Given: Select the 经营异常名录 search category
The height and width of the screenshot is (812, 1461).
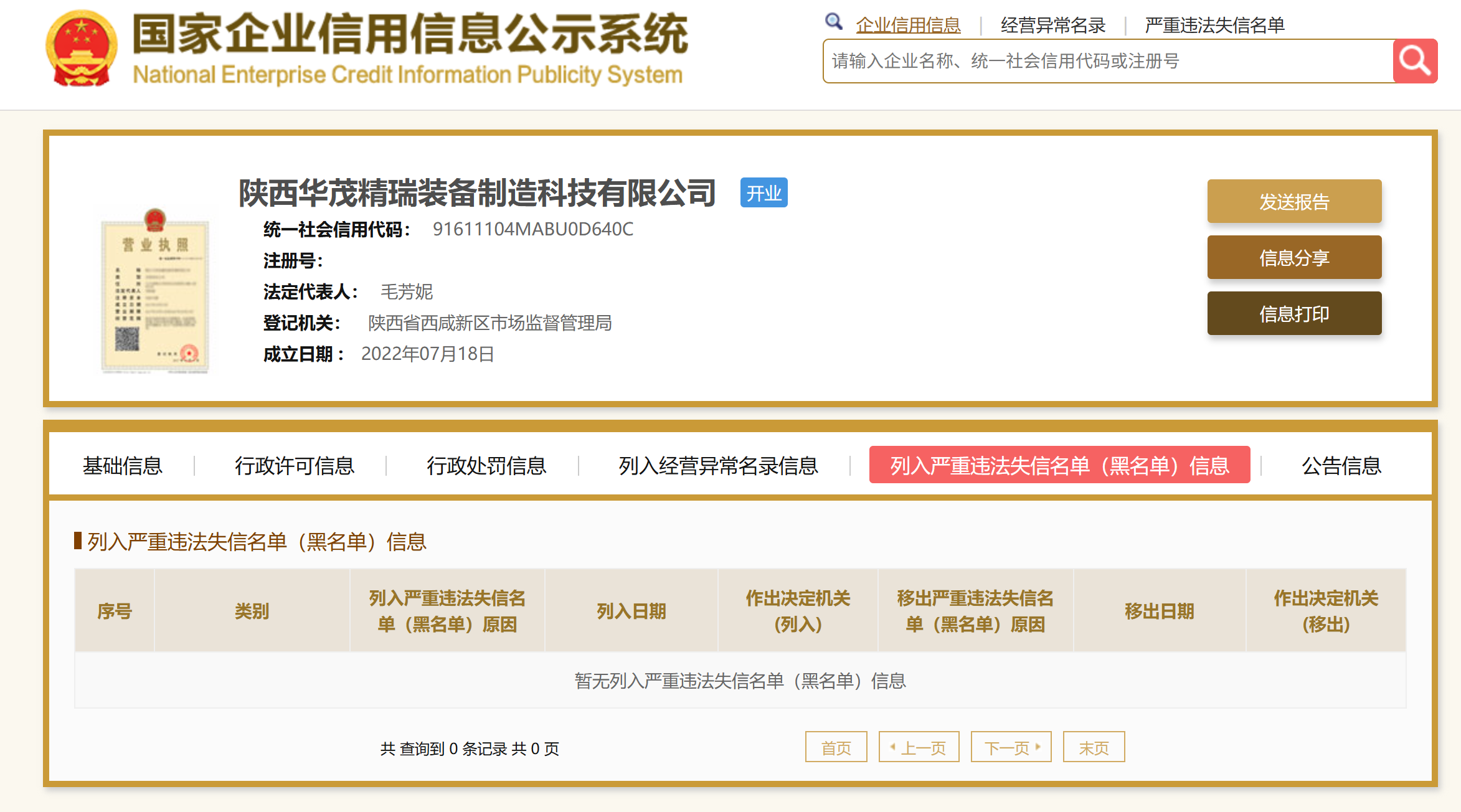Looking at the screenshot, I should 1052,25.
